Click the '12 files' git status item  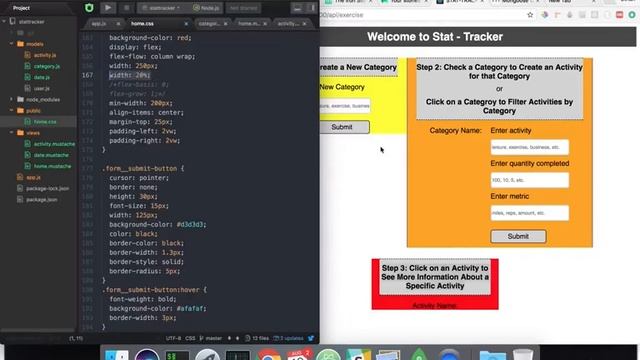tap(257, 338)
